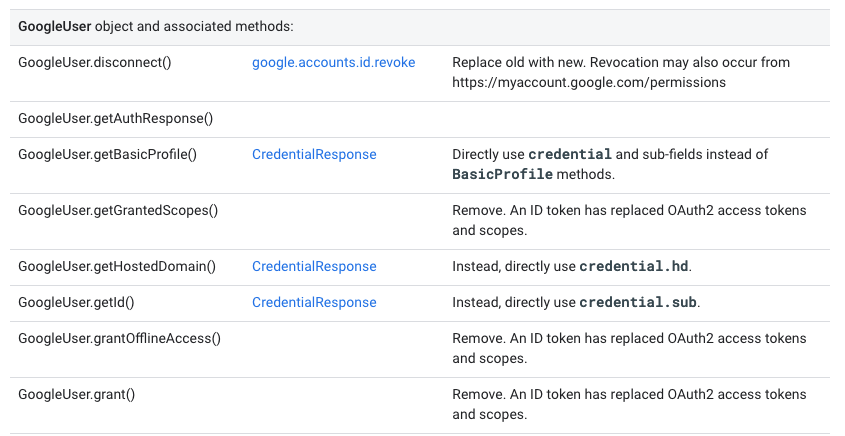Click the GoogleUser.grantOfflineAccess() method text

pyautogui.click(x=120, y=338)
